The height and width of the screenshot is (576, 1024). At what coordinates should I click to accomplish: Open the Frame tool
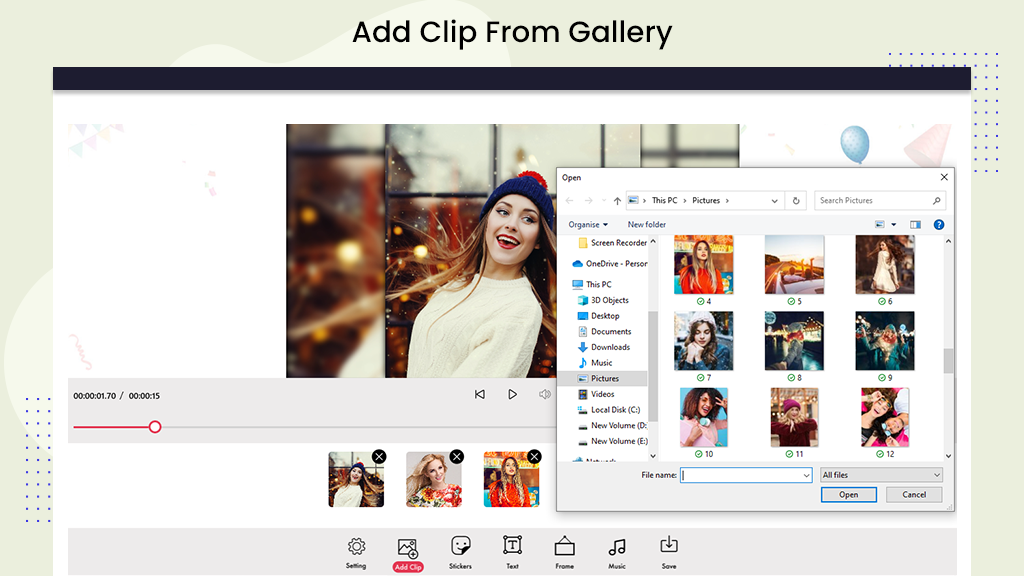(x=565, y=552)
